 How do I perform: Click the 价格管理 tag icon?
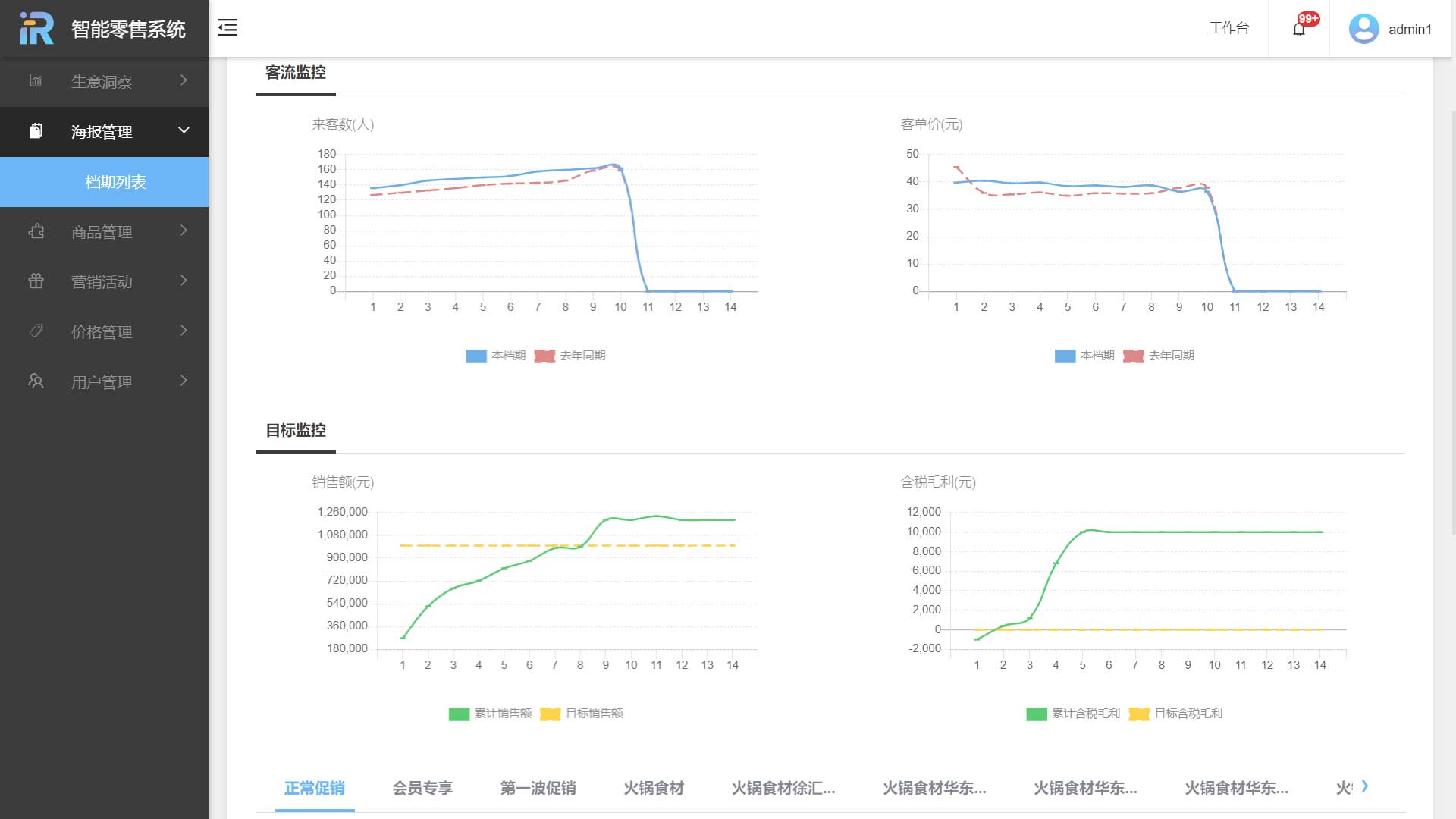point(36,331)
